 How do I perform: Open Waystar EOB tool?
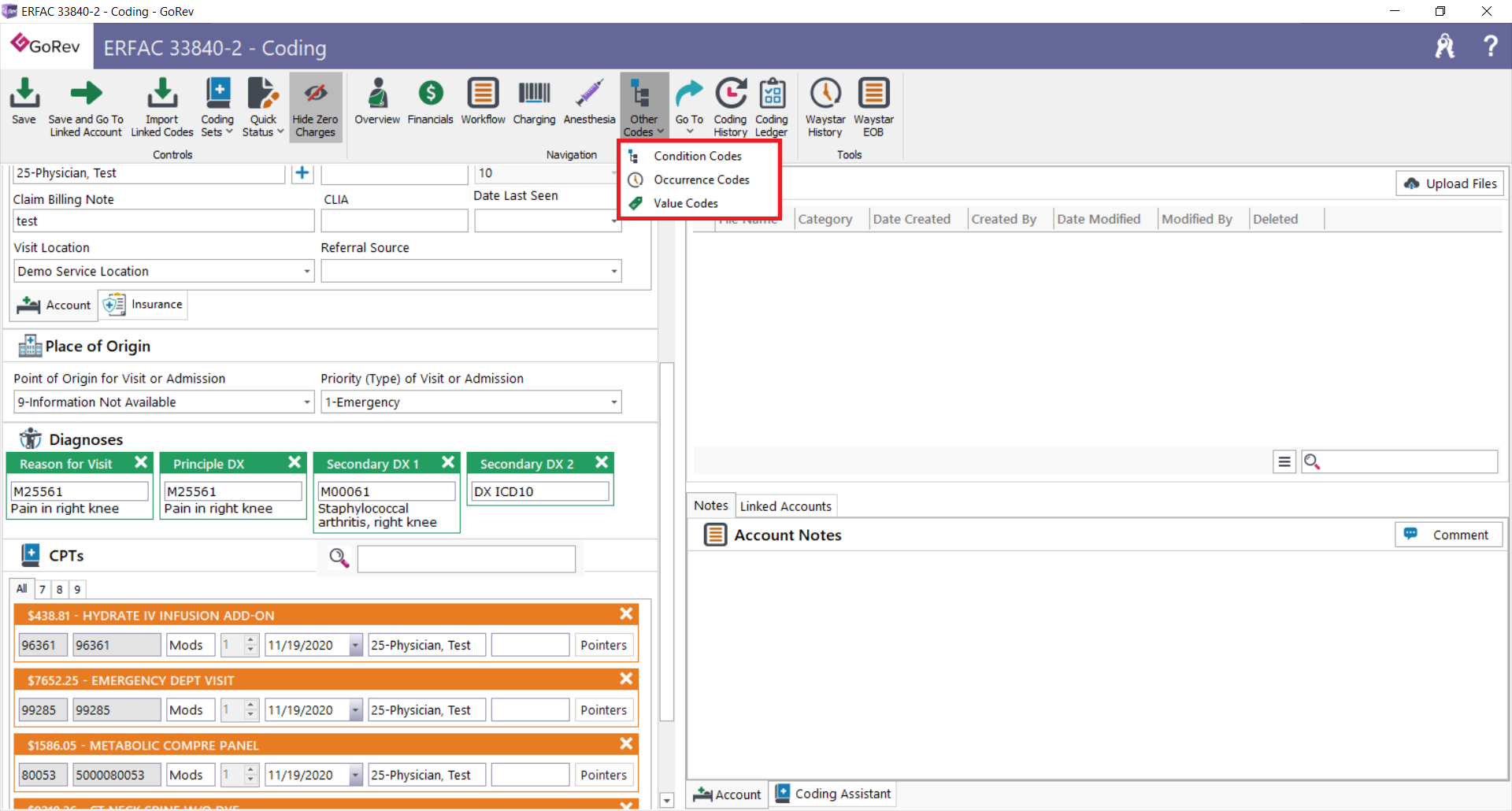[x=873, y=107]
